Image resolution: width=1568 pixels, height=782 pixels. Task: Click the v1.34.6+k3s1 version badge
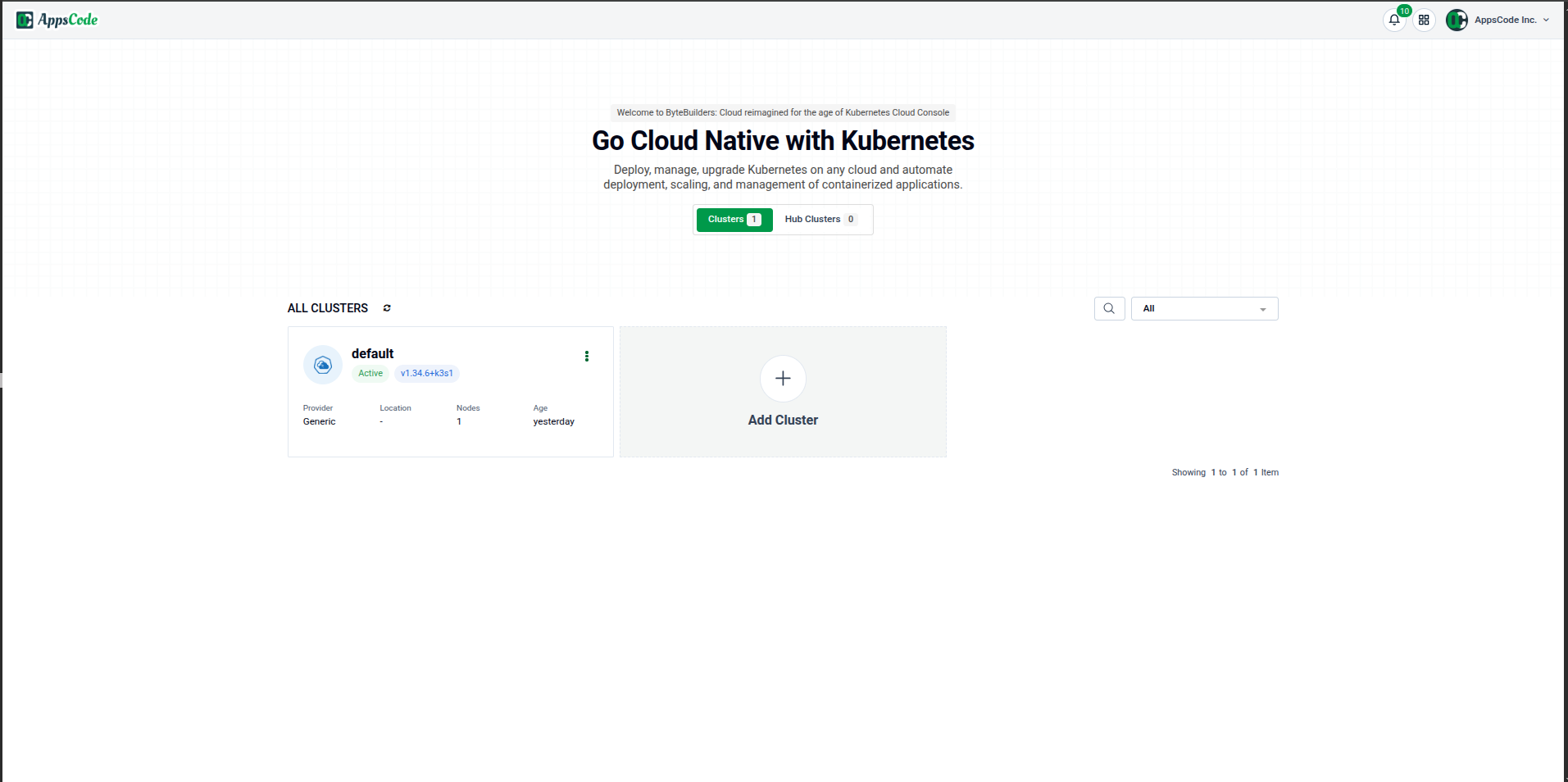click(425, 373)
